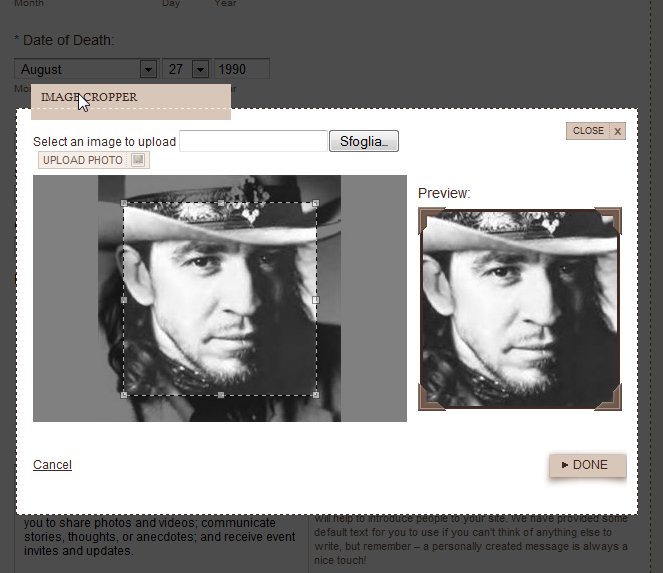Click the file path input field
Image resolution: width=663 pixels, height=573 pixels.
pos(253,141)
